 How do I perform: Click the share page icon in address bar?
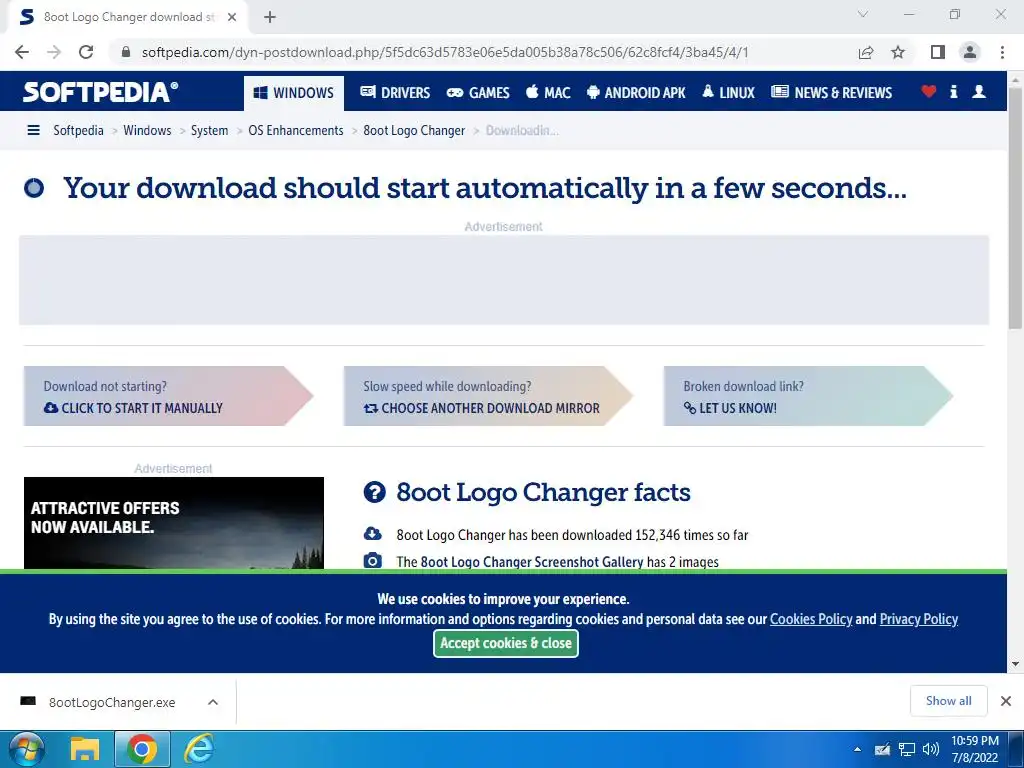pyautogui.click(x=866, y=52)
